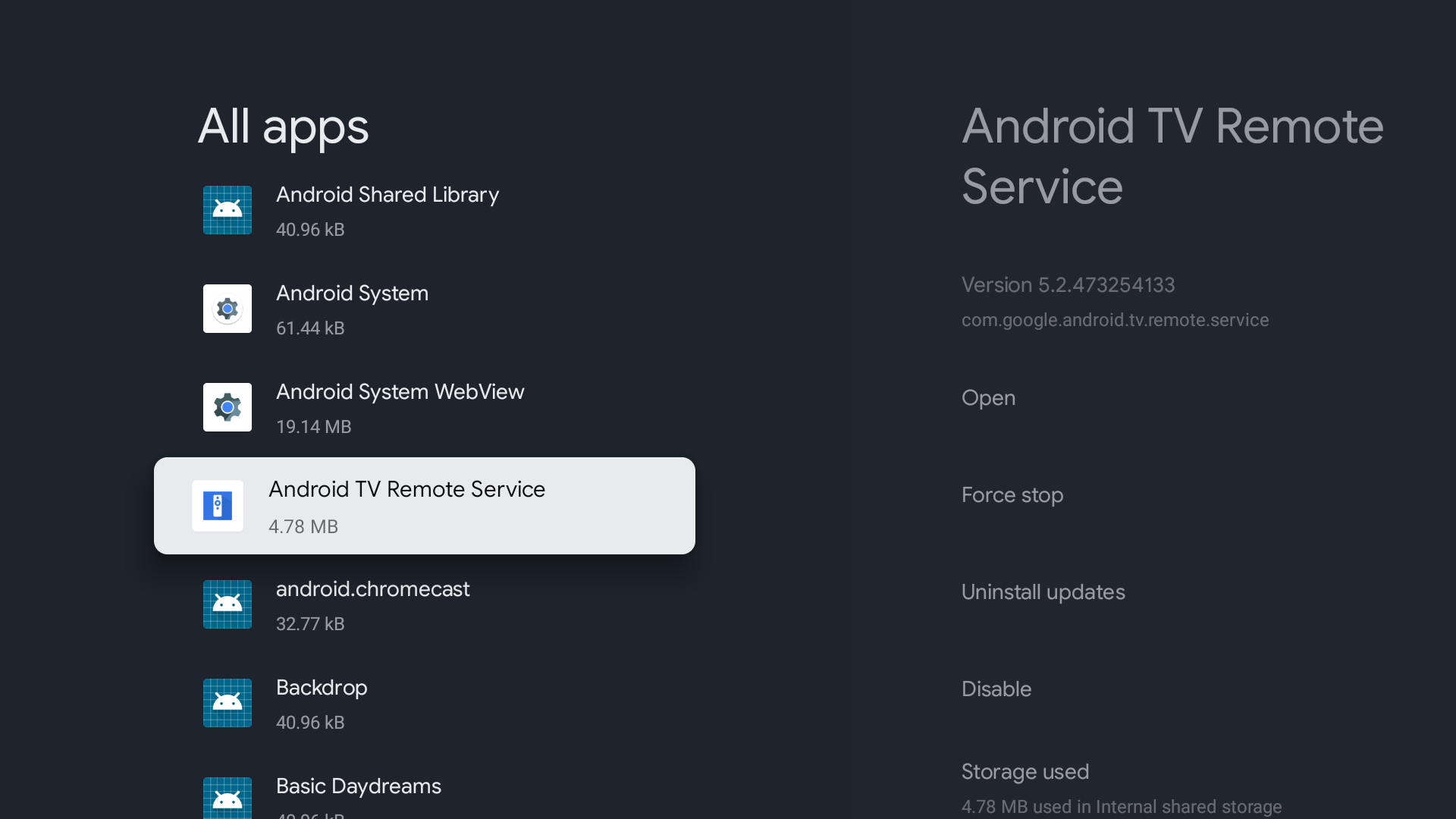This screenshot has width=1456, height=819.
Task: Click the Basic Daydreams app icon
Action: click(227, 798)
